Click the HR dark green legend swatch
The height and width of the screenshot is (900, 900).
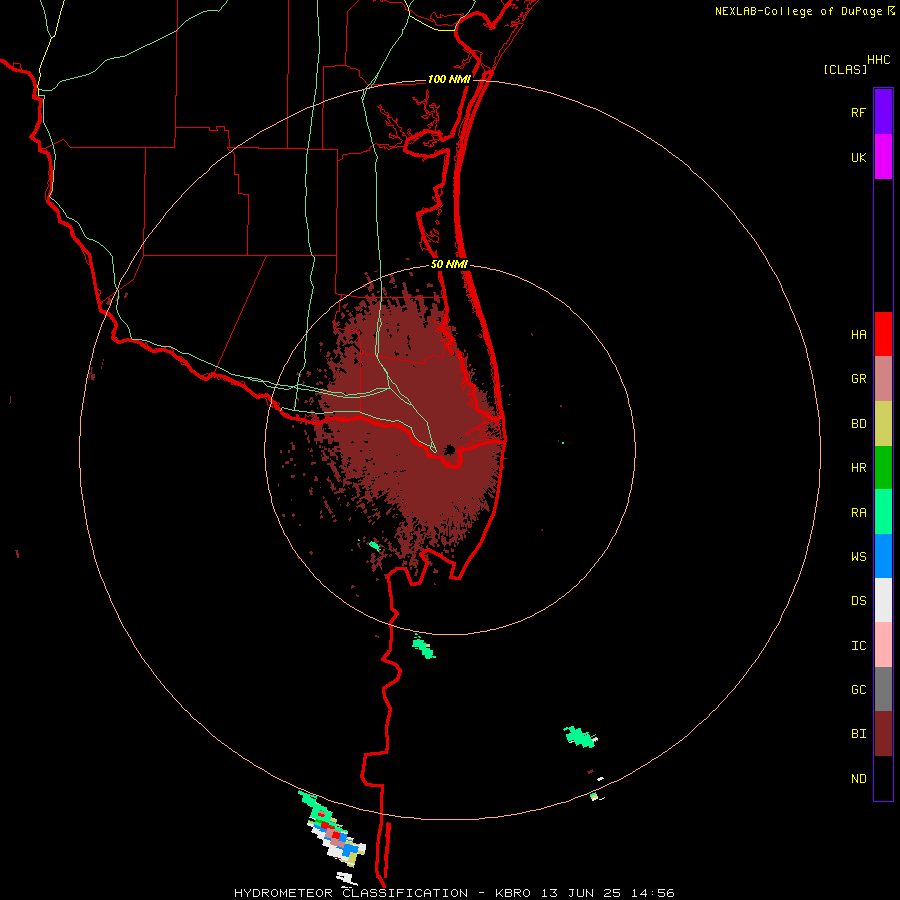click(883, 467)
